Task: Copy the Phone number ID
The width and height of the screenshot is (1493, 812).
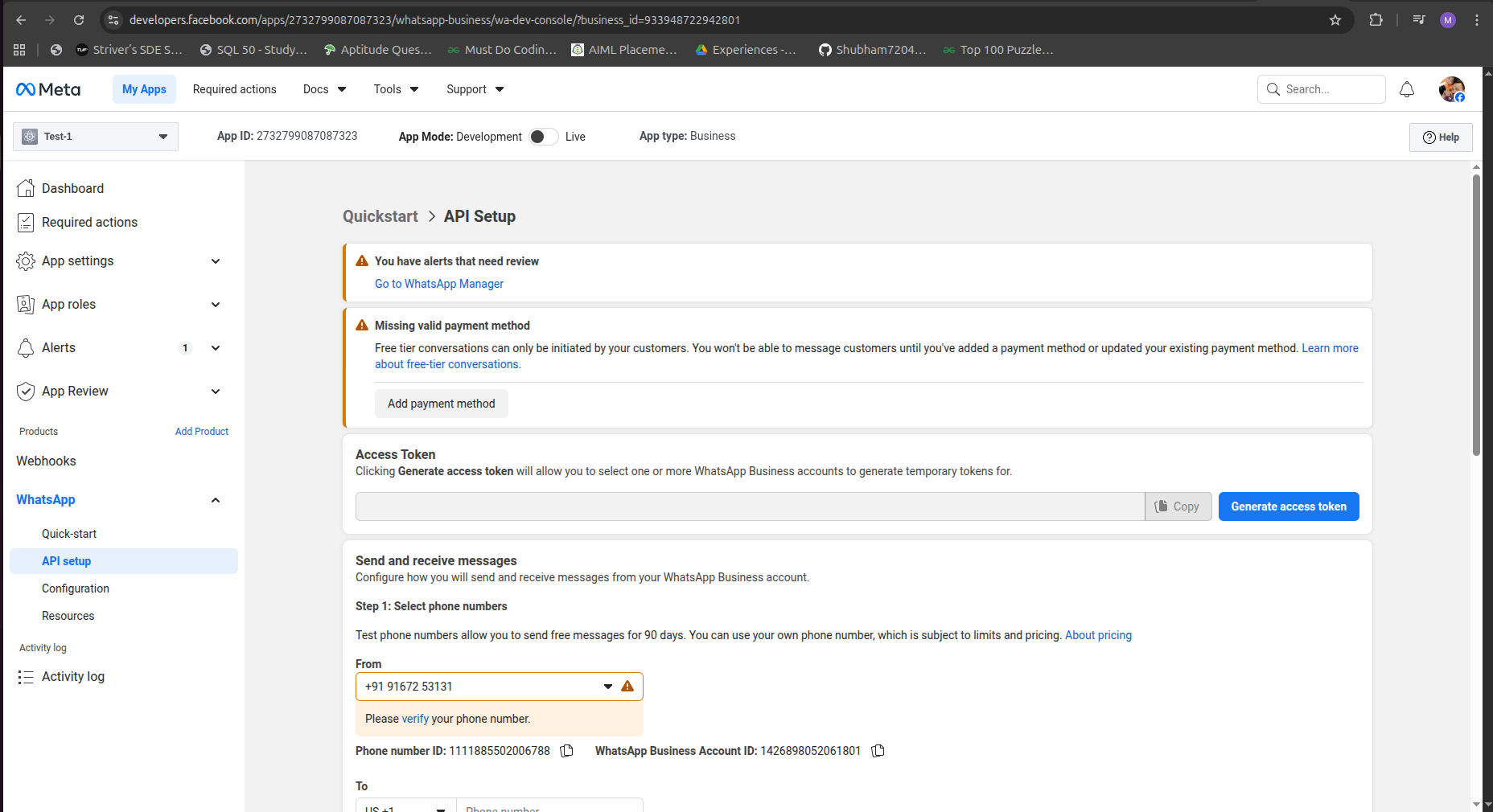Action: (567, 751)
